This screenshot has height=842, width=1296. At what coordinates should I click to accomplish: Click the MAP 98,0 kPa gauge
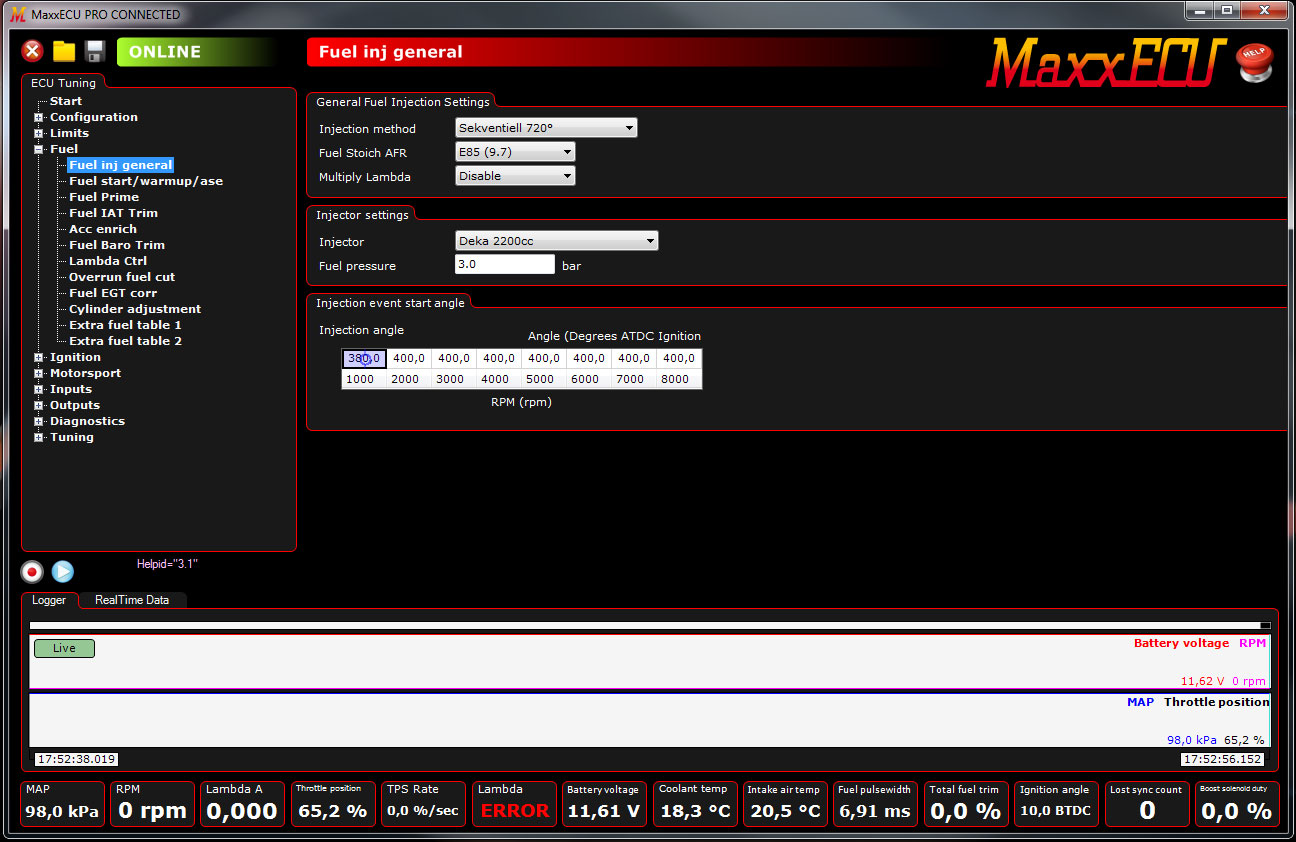[62, 804]
